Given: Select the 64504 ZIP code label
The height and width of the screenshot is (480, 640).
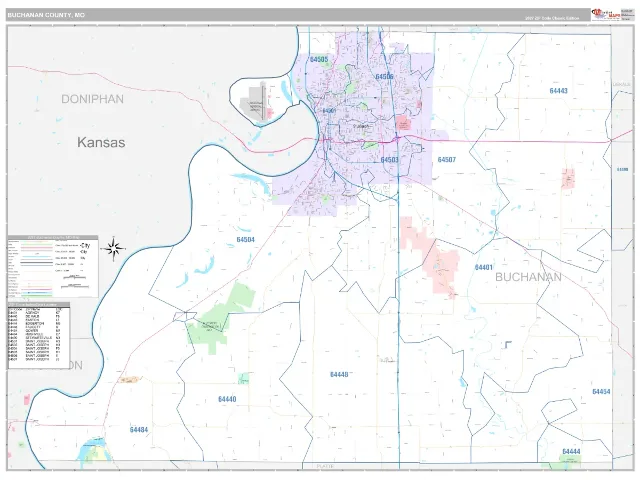Looking at the screenshot, I should (245, 240).
